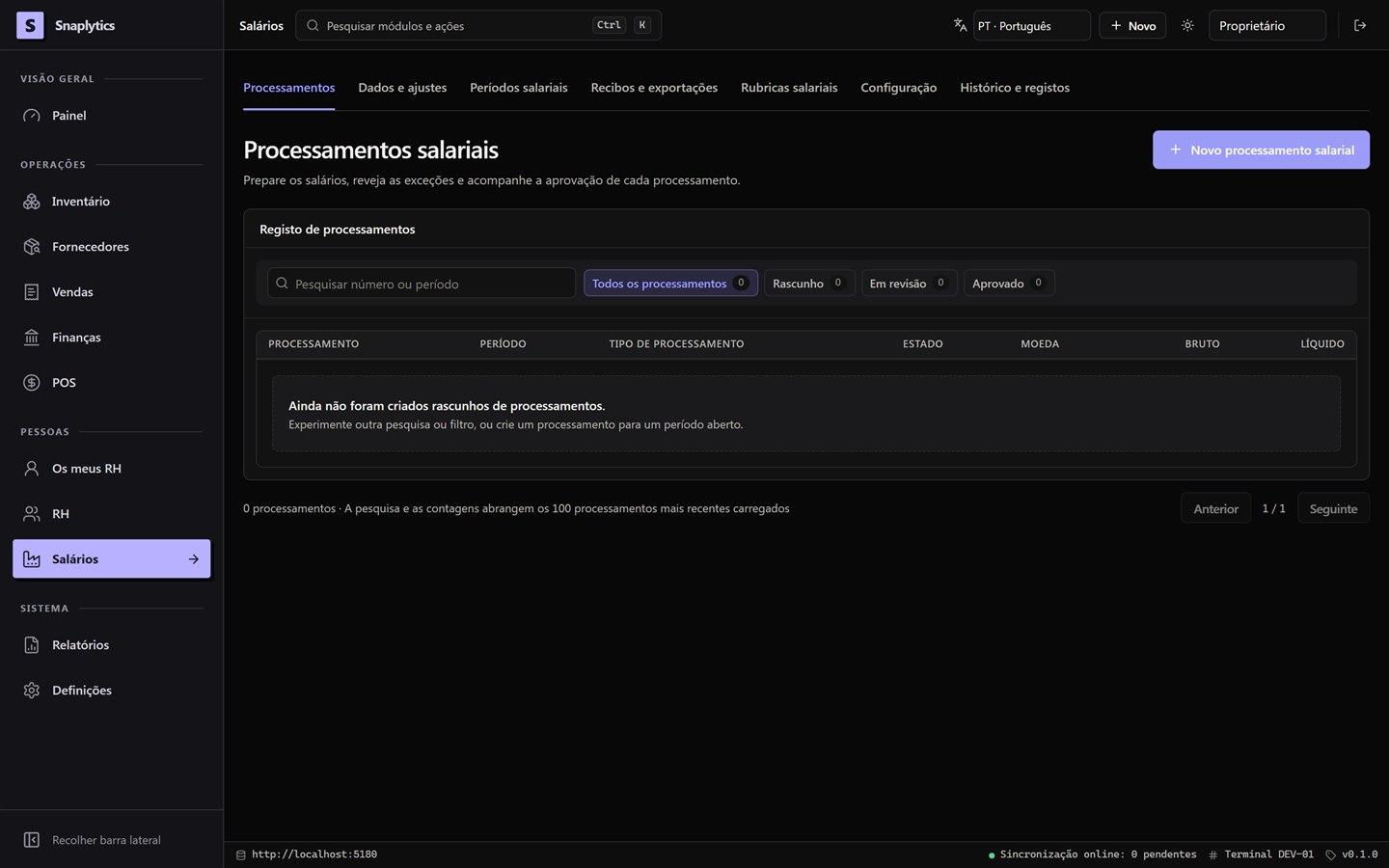Open Inventário from the sidebar

click(112, 202)
